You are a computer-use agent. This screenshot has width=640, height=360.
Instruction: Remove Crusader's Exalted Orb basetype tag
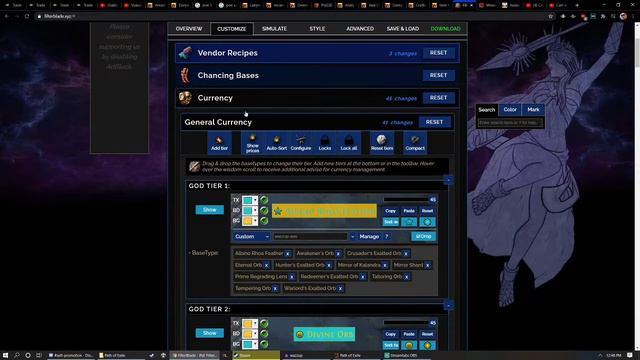click(x=406, y=253)
